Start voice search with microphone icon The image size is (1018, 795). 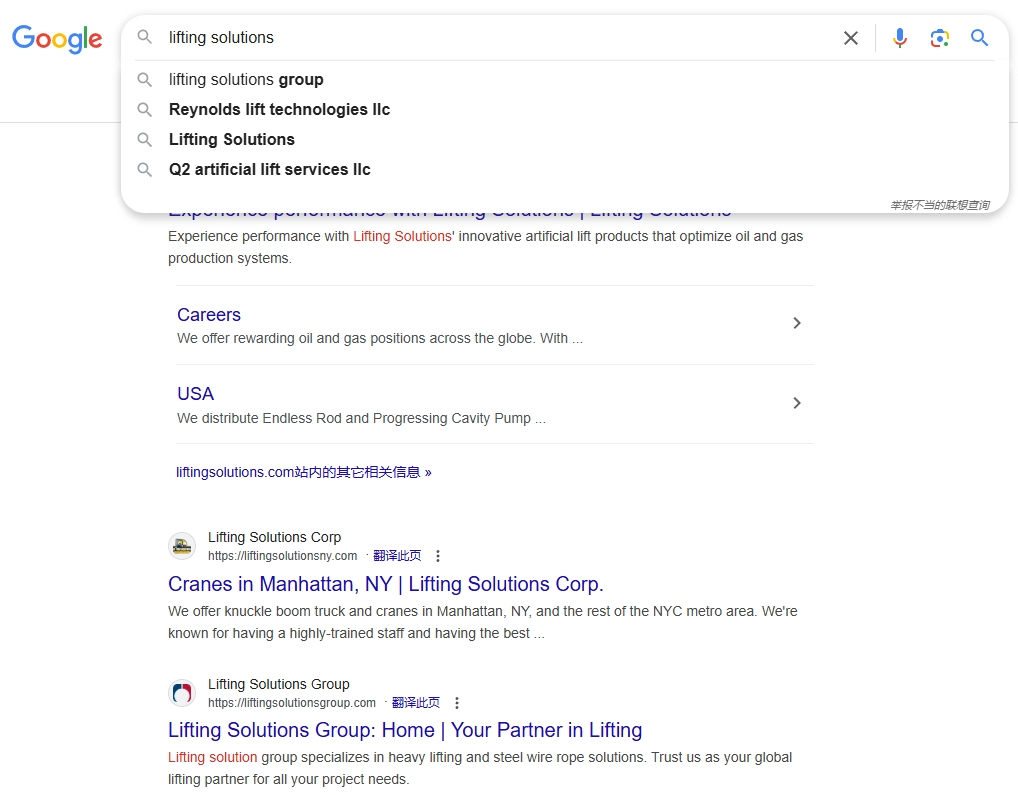pos(900,38)
